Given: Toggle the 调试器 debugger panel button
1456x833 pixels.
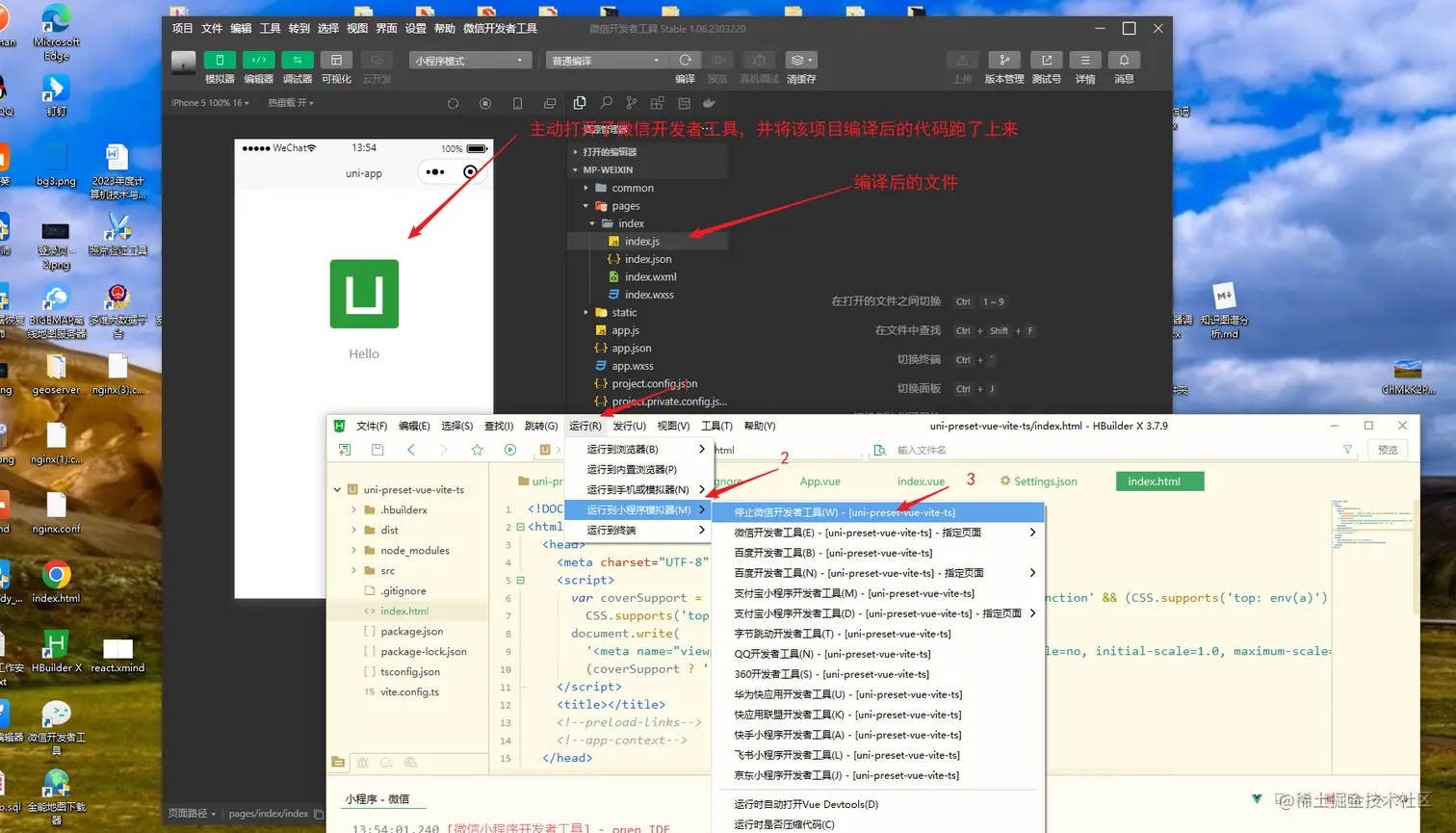Looking at the screenshot, I should [x=298, y=60].
